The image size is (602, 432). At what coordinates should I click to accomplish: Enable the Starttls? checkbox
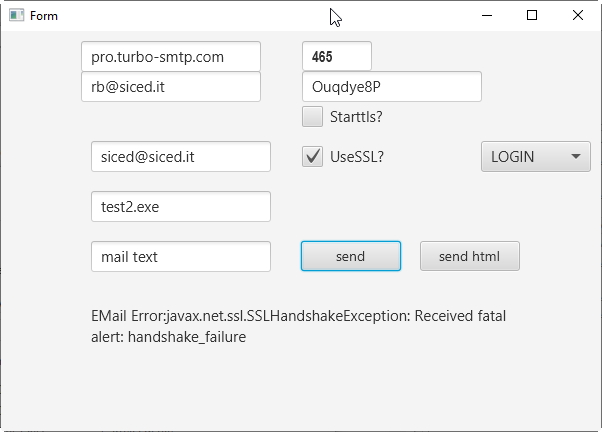313,117
